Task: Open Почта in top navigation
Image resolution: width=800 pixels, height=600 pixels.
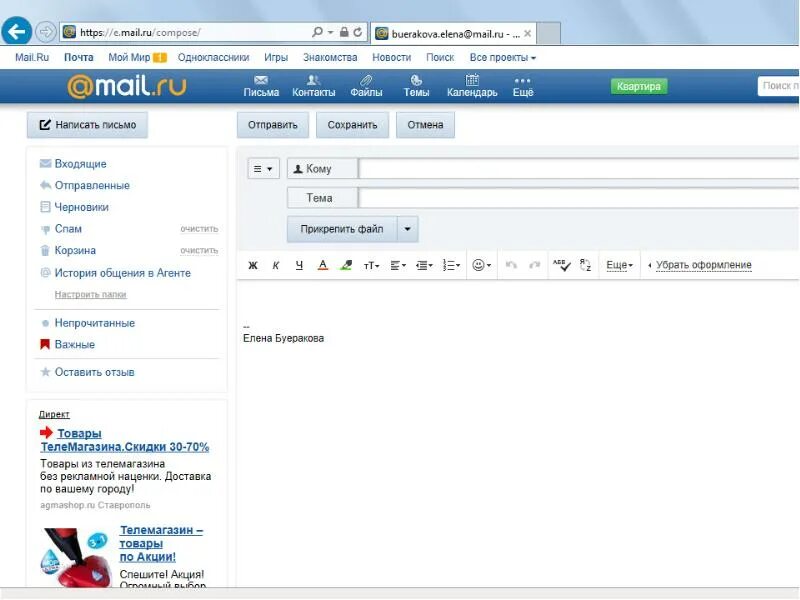Action: [x=79, y=57]
